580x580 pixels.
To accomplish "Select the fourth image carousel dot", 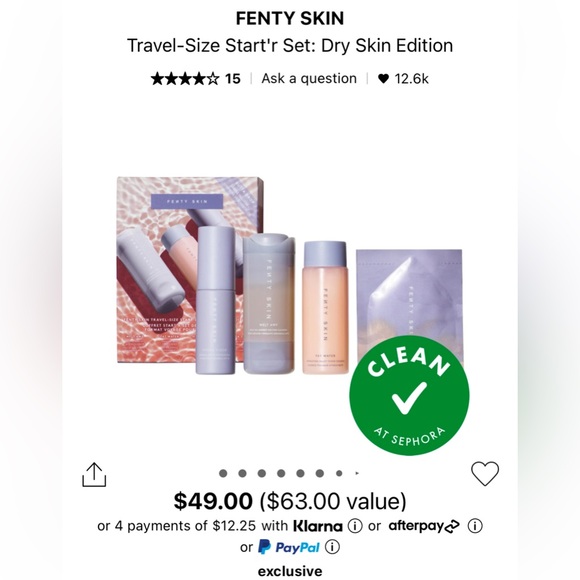I will coord(281,473).
